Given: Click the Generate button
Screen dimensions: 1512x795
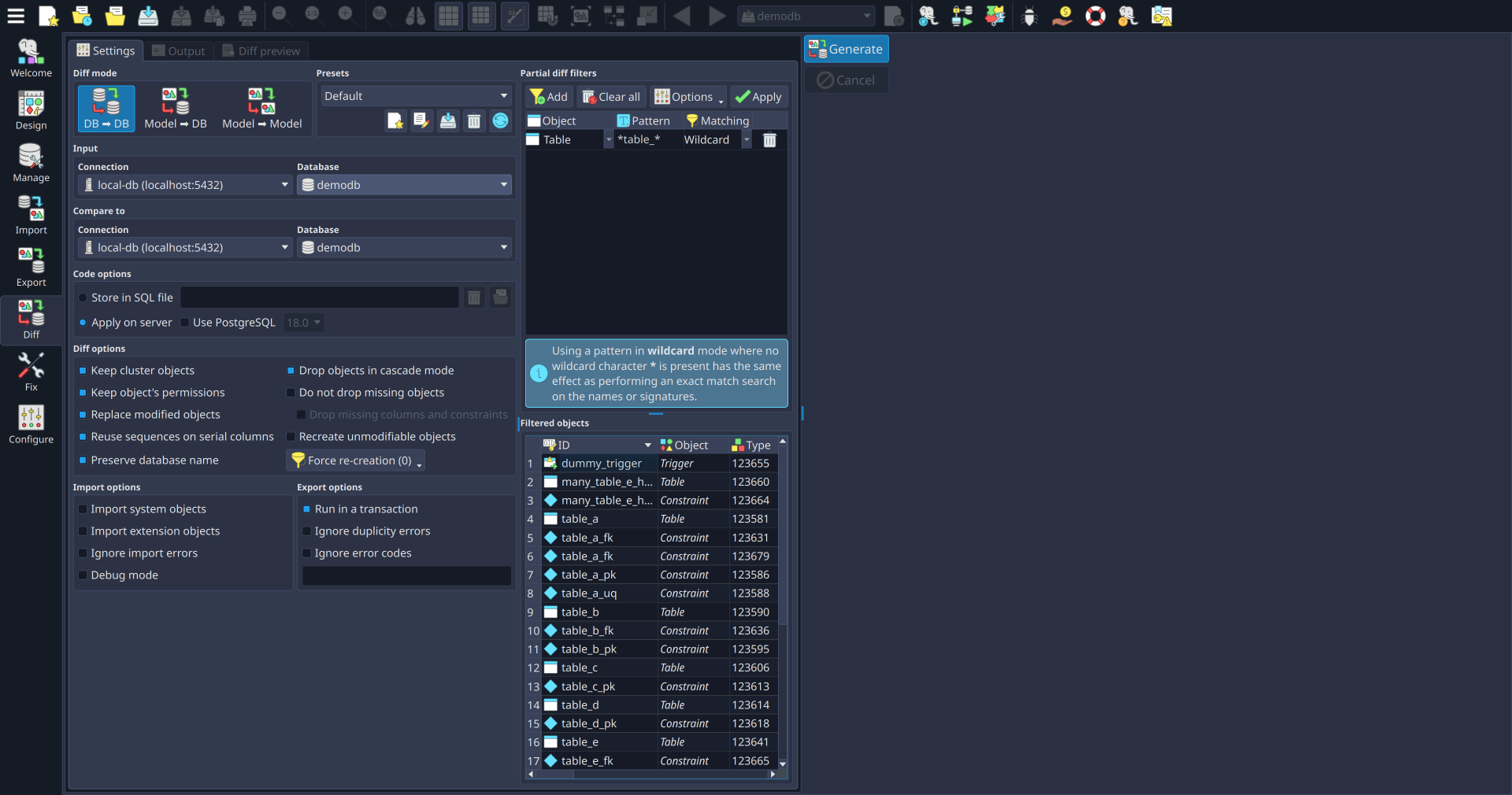Looking at the screenshot, I should [x=846, y=48].
